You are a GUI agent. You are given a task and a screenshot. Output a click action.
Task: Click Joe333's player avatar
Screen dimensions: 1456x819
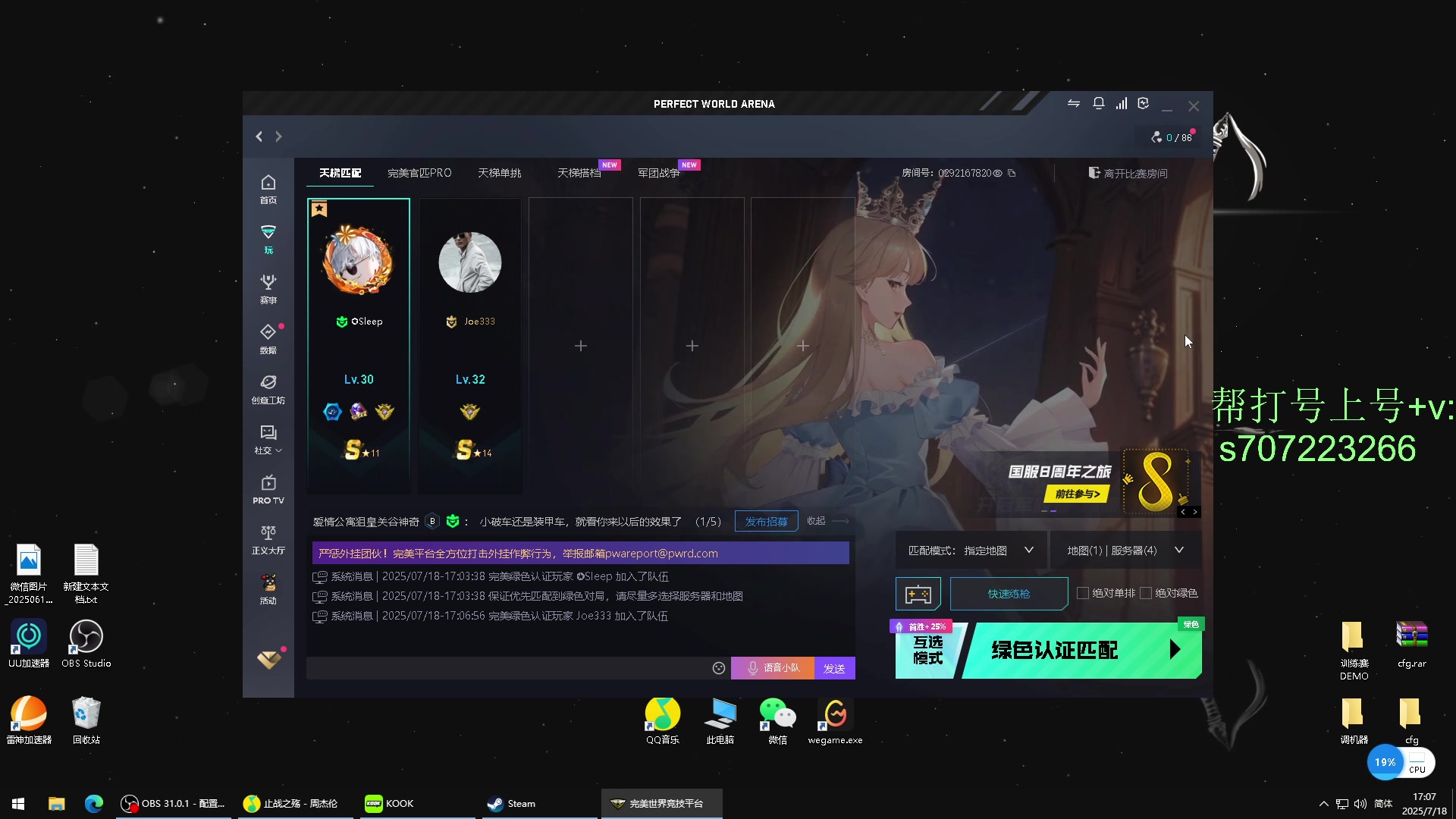pyautogui.click(x=469, y=262)
